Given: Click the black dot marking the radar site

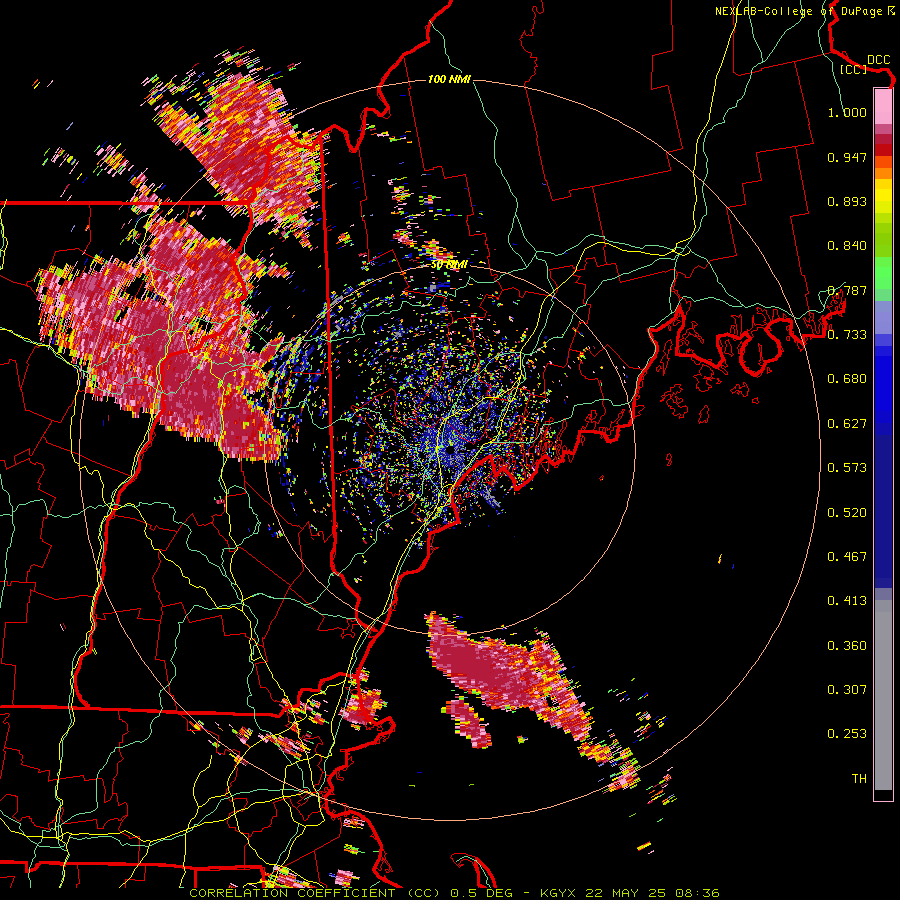Looking at the screenshot, I should pos(451,450).
